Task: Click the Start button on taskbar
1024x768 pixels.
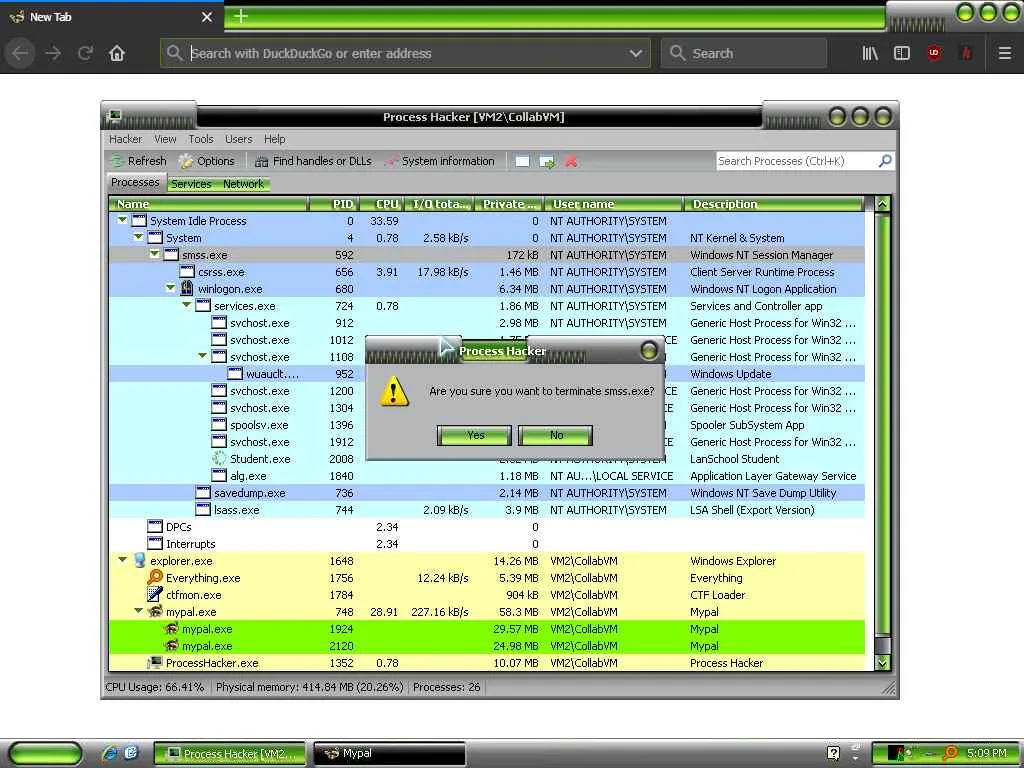Action: (45, 753)
